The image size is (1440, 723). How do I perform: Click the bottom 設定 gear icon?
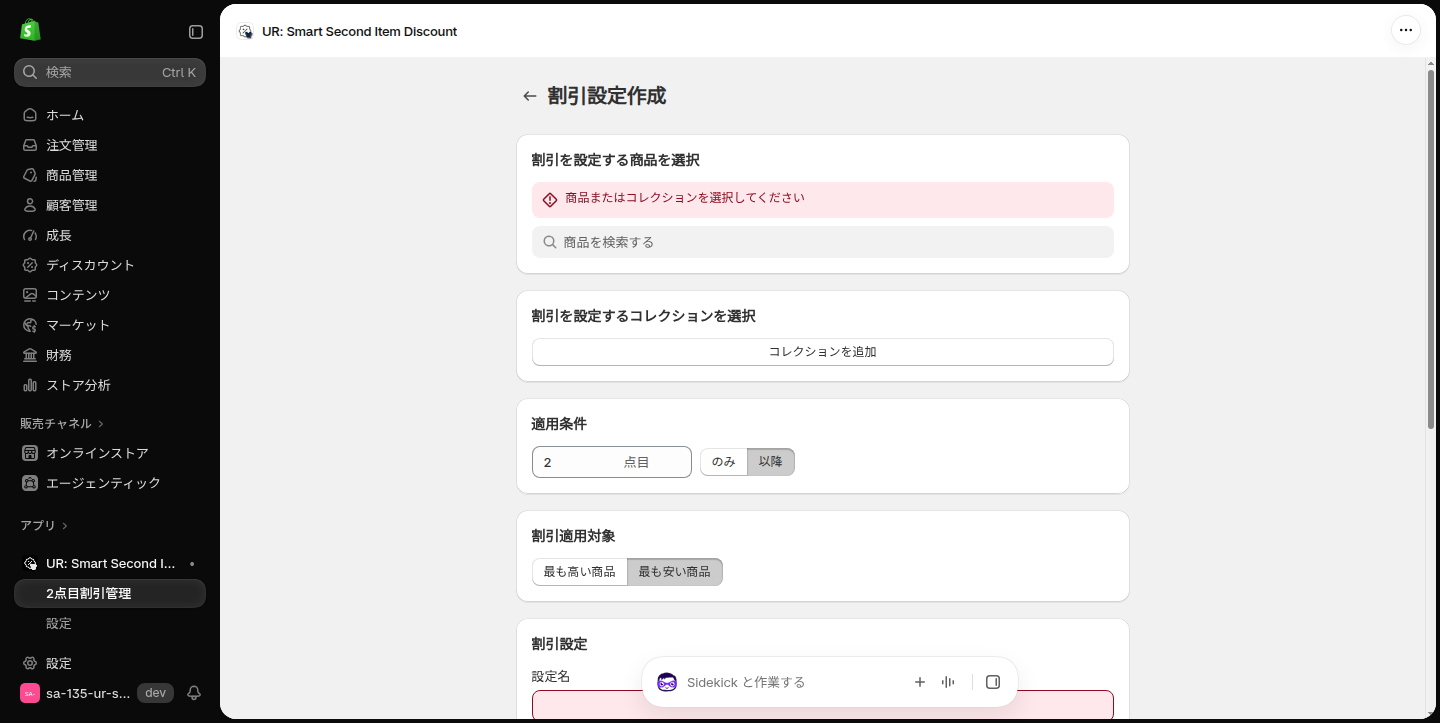point(30,663)
